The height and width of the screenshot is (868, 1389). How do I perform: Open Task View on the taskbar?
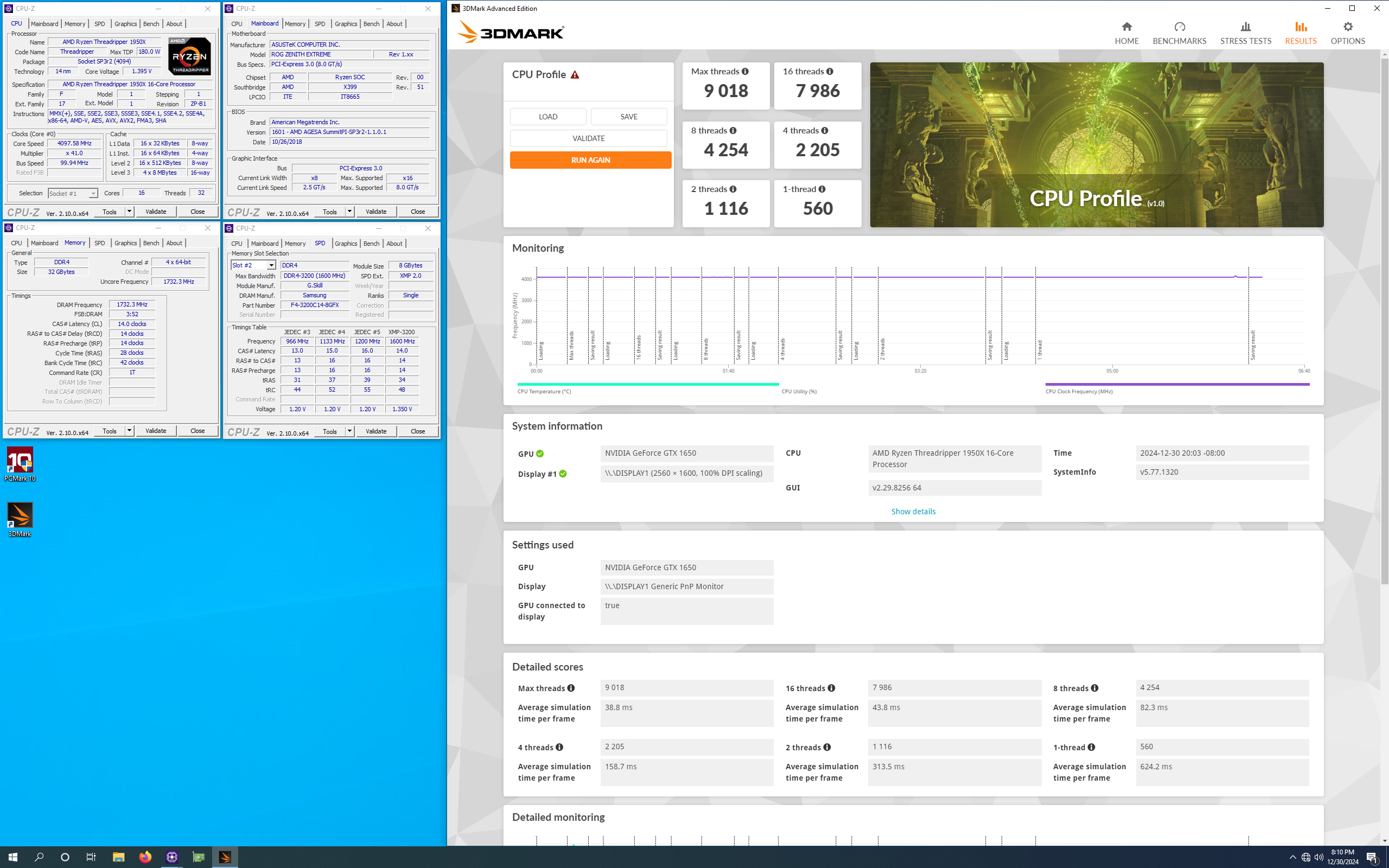point(91,857)
